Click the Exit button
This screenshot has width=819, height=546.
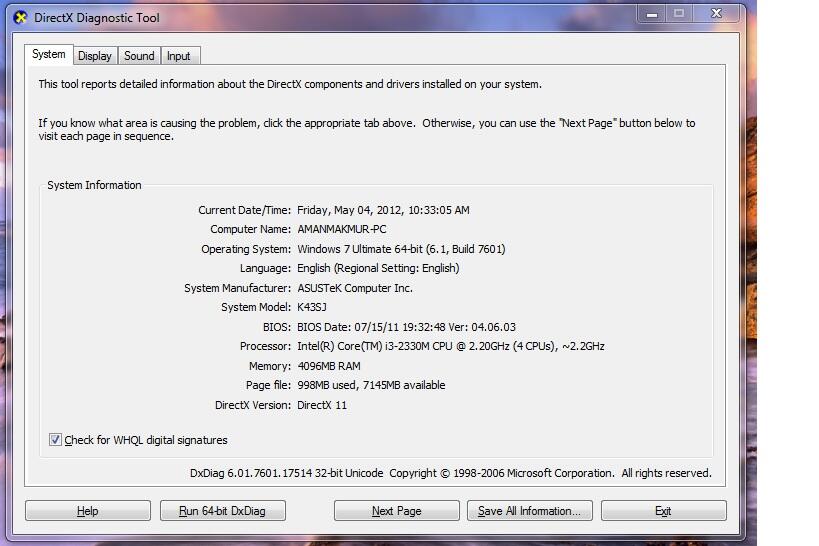click(663, 510)
